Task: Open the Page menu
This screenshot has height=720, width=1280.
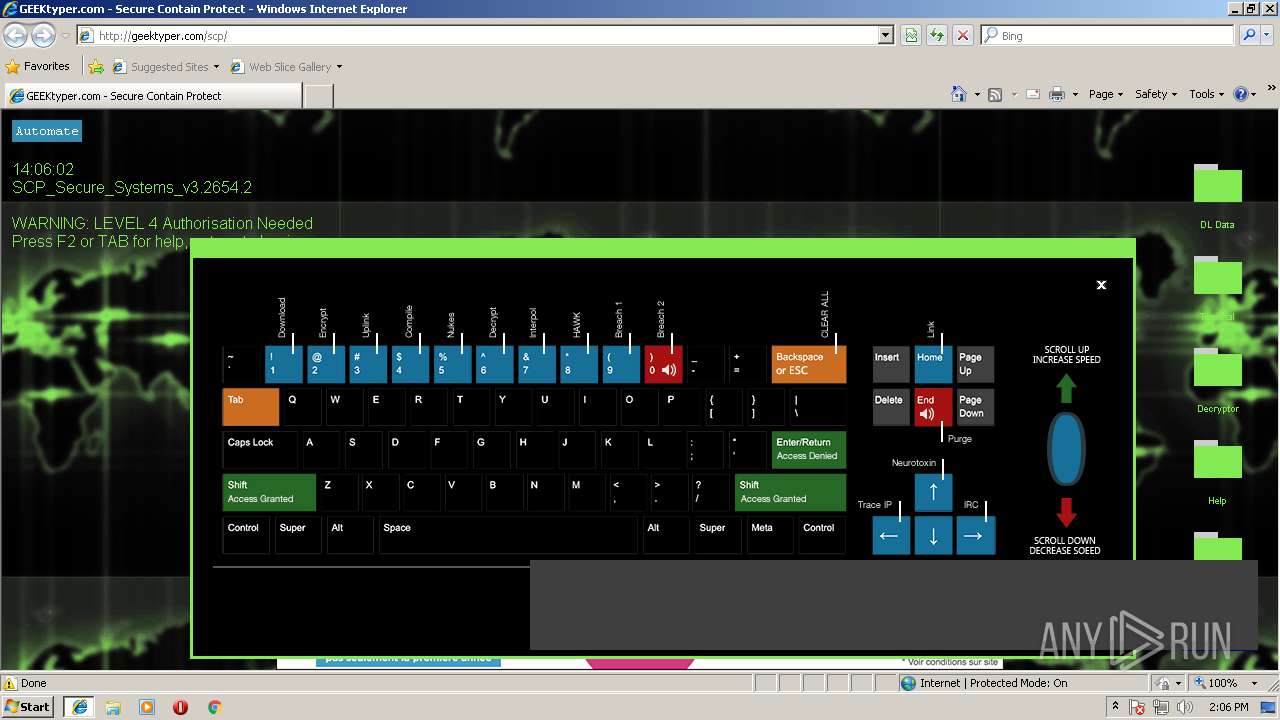Action: tap(1105, 94)
